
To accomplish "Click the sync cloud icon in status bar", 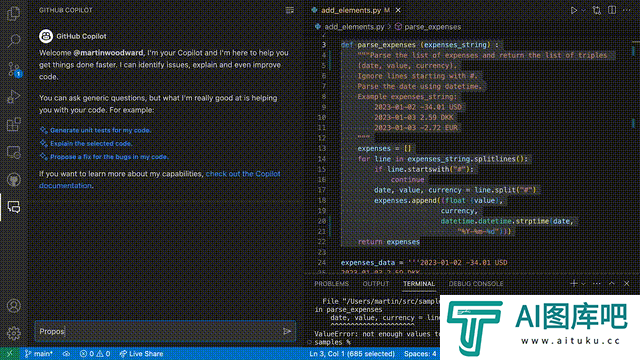I will point(66,353).
